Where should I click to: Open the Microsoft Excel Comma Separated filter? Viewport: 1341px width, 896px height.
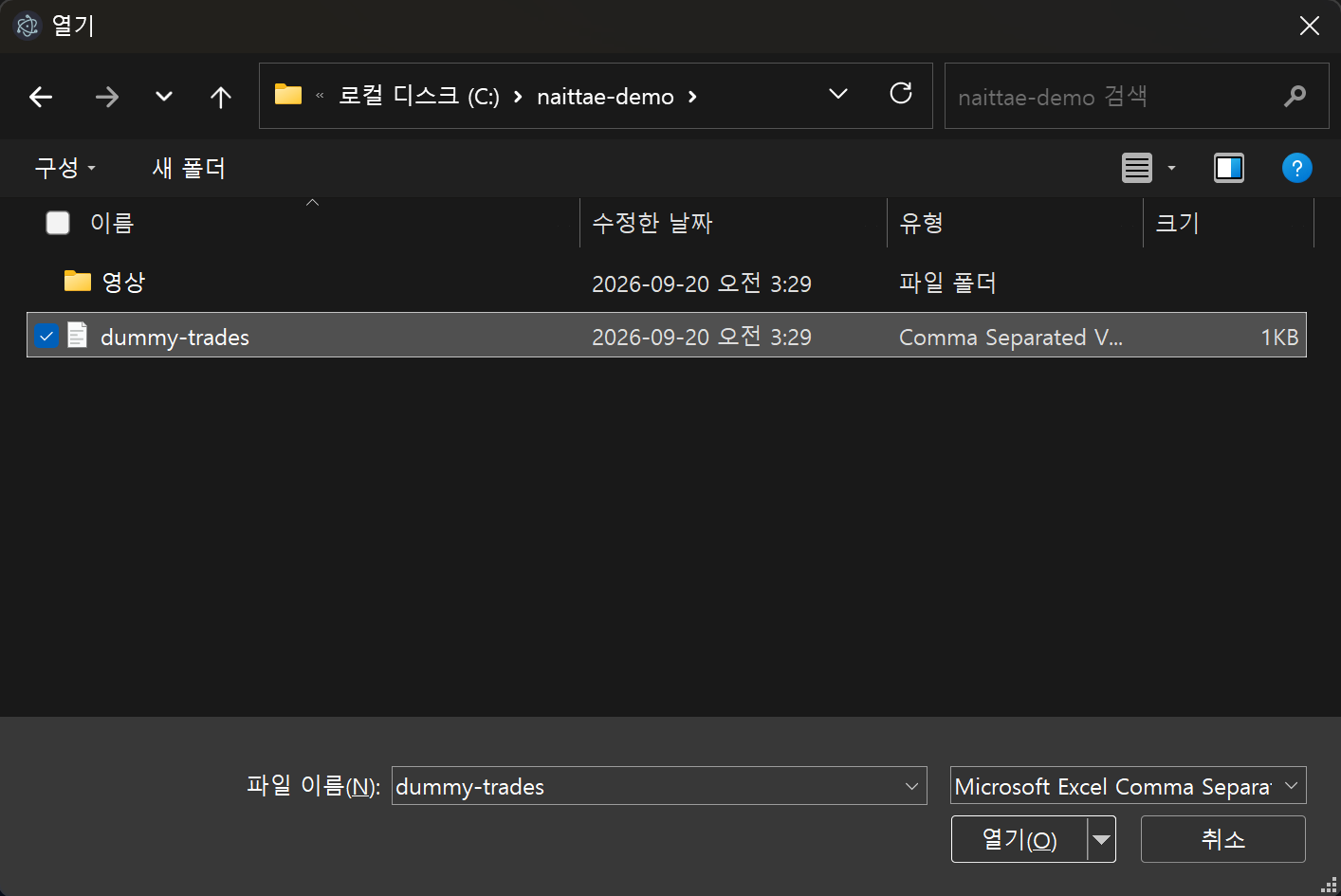pos(1129,786)
